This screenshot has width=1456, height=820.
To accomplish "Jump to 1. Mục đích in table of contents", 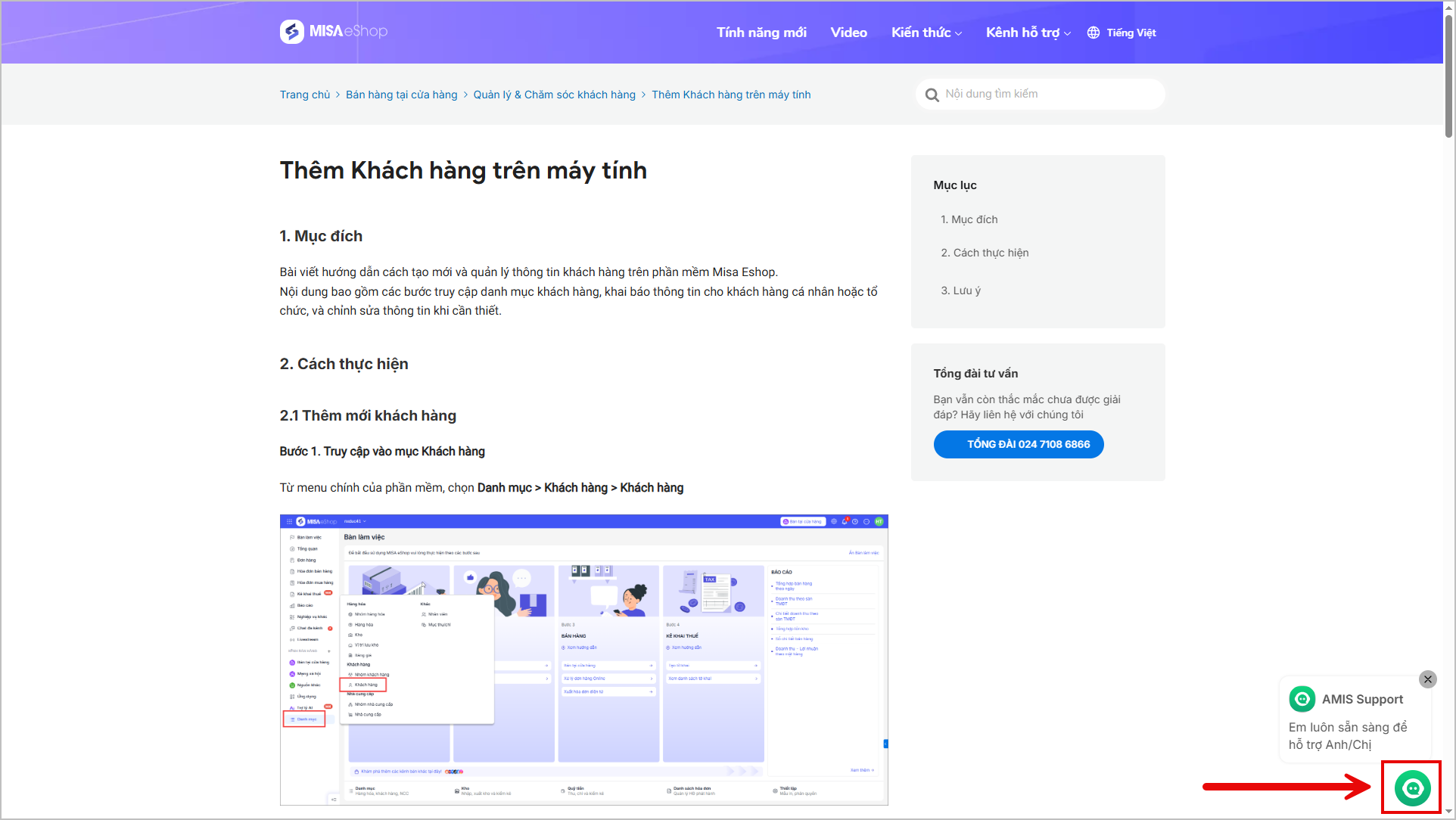I will 969,219.
